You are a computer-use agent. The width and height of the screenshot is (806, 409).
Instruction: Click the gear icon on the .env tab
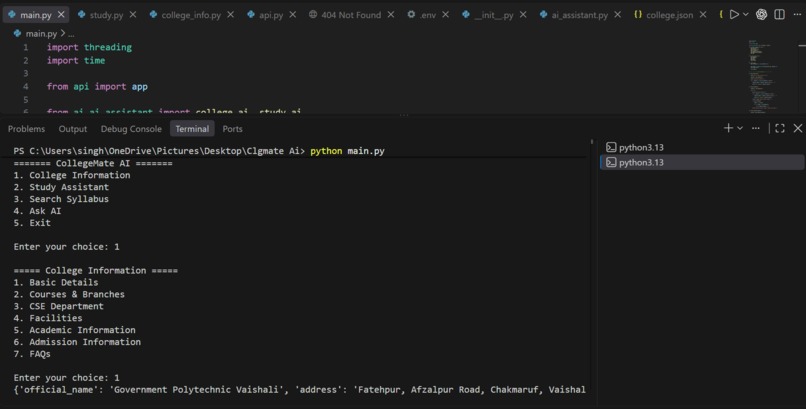[x=411, y=14]
